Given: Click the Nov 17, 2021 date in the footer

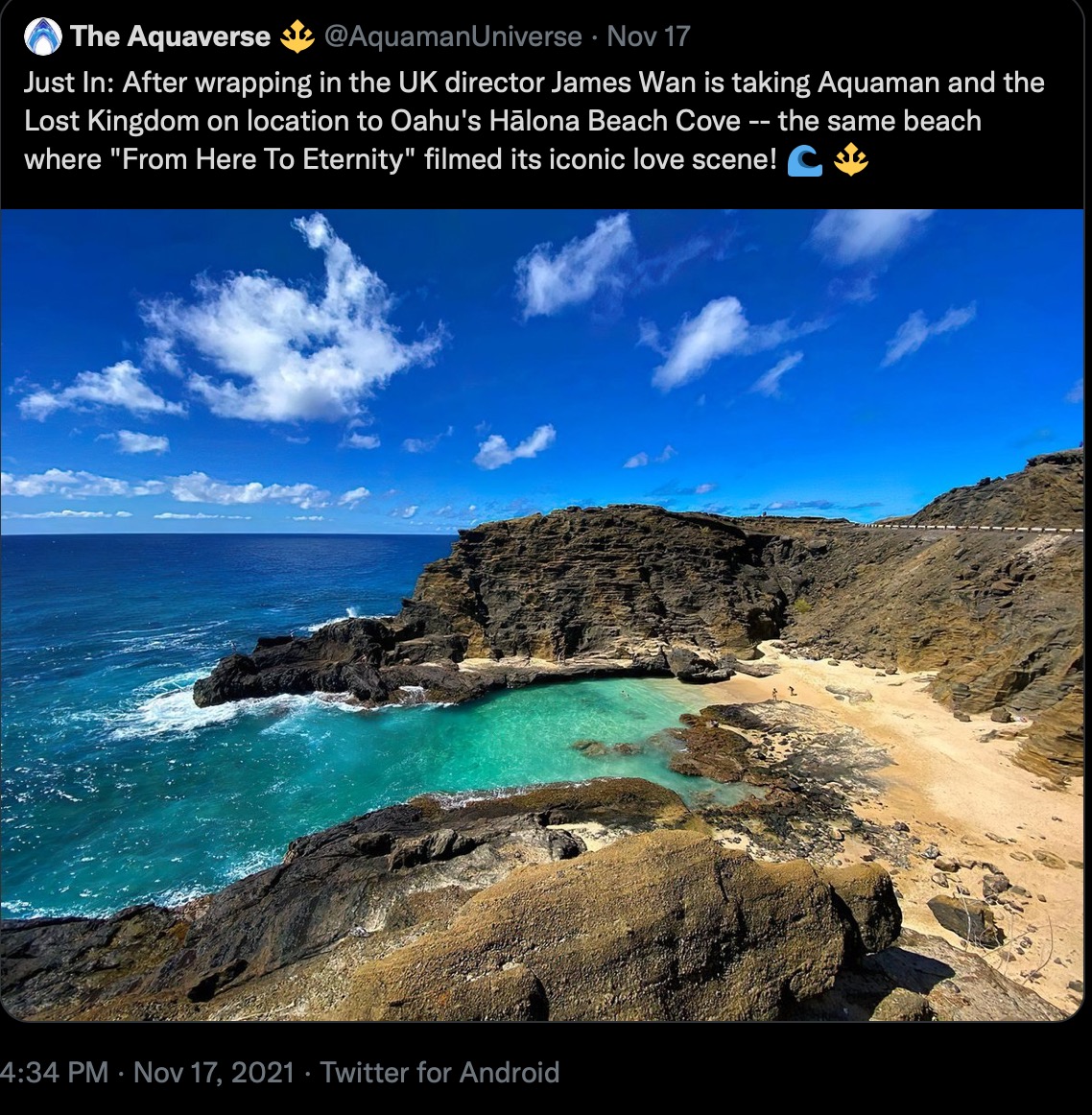Looking at the screenshot, I should pos(213,1073).
